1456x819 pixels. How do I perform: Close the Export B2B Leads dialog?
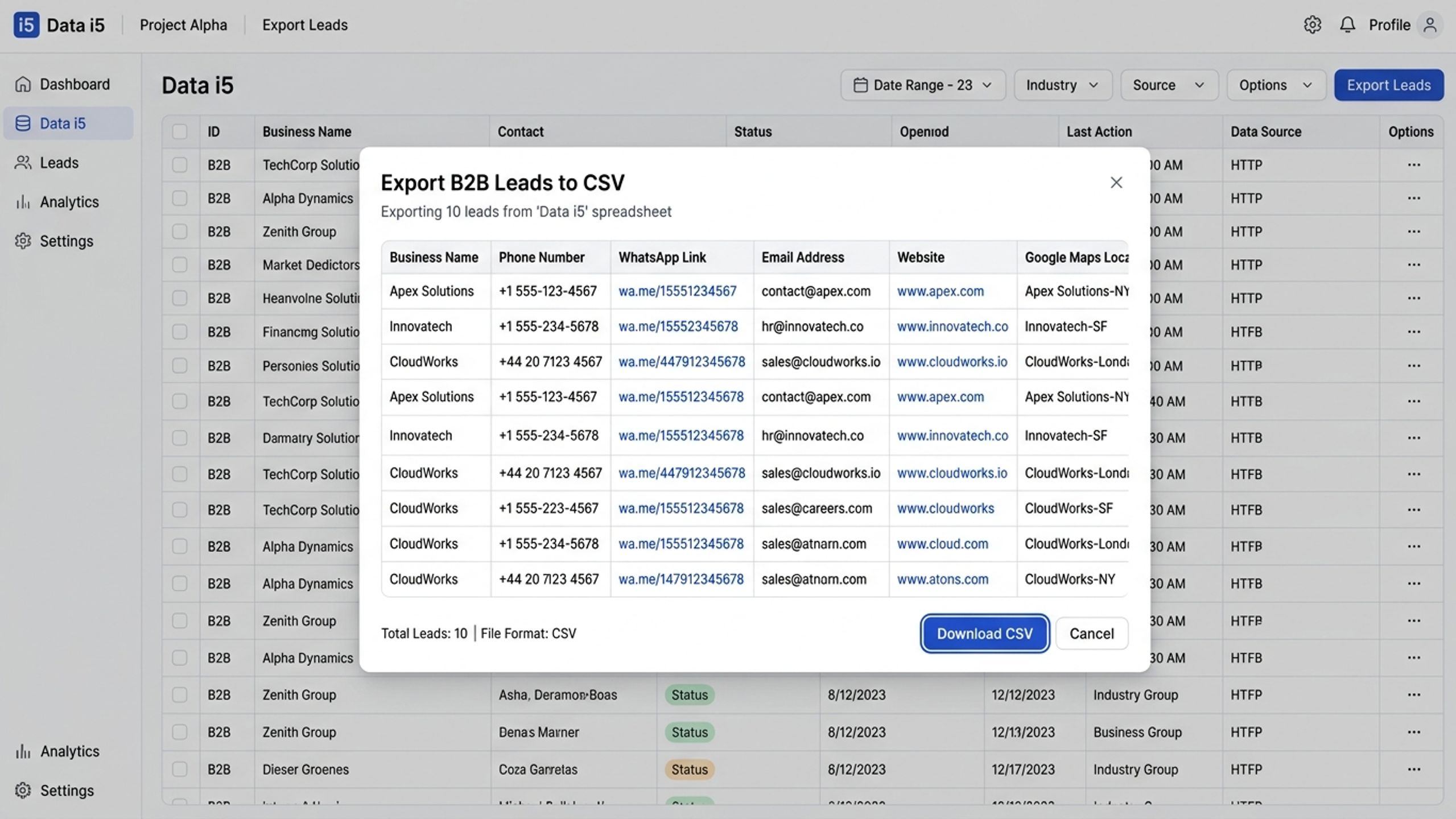point(1116,183)
